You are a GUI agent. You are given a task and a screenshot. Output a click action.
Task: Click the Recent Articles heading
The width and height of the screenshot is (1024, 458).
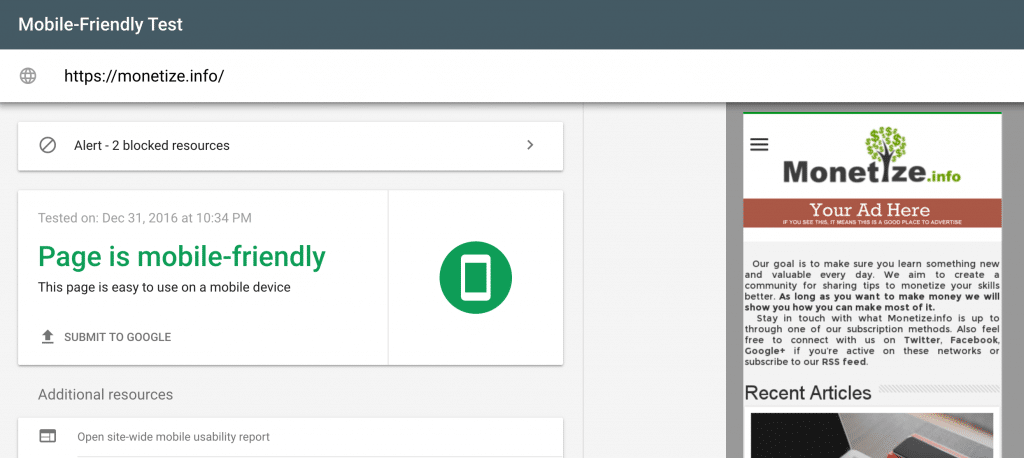pyautogui.click(x=808, y=393)
